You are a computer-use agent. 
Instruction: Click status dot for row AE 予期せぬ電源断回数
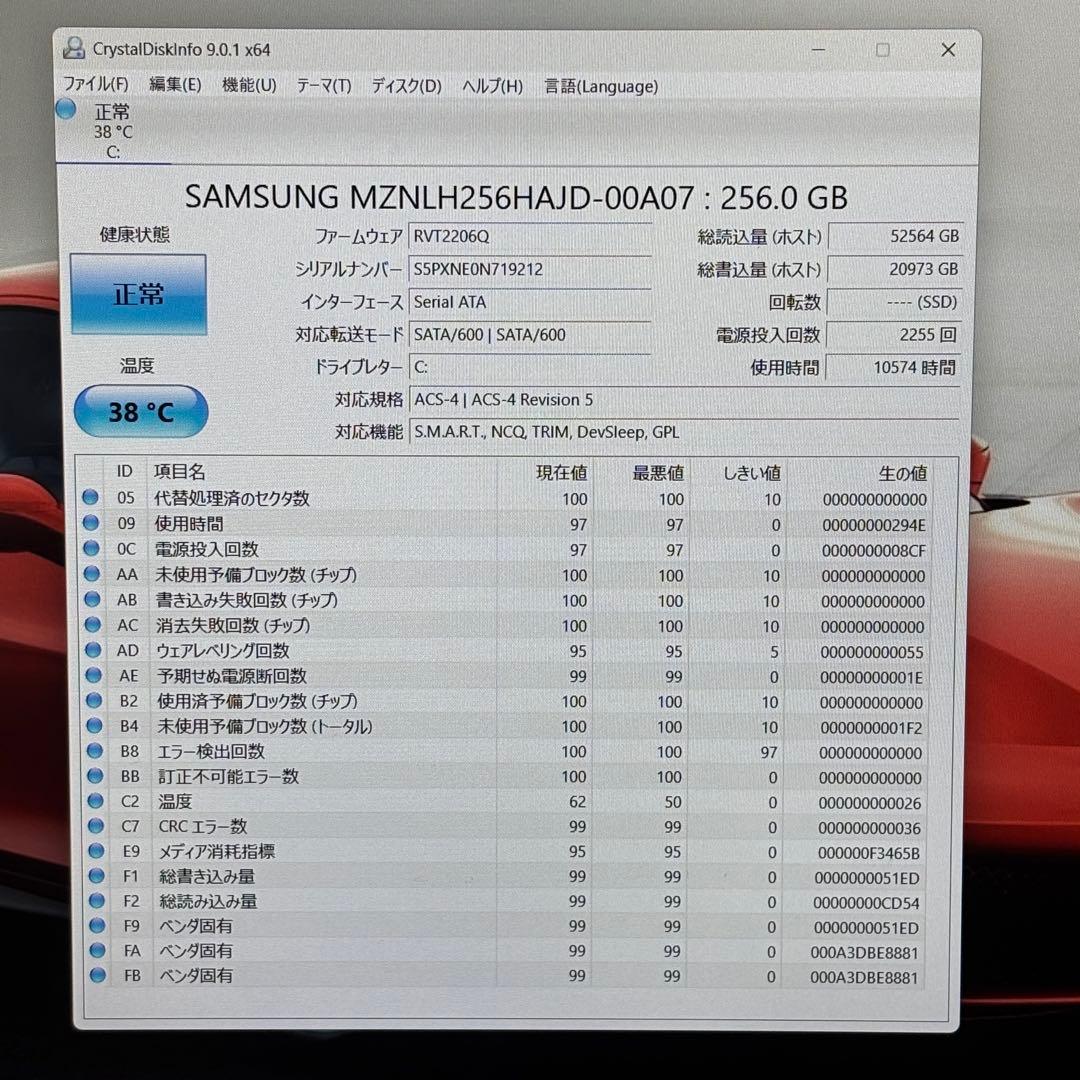coord(94,674)
